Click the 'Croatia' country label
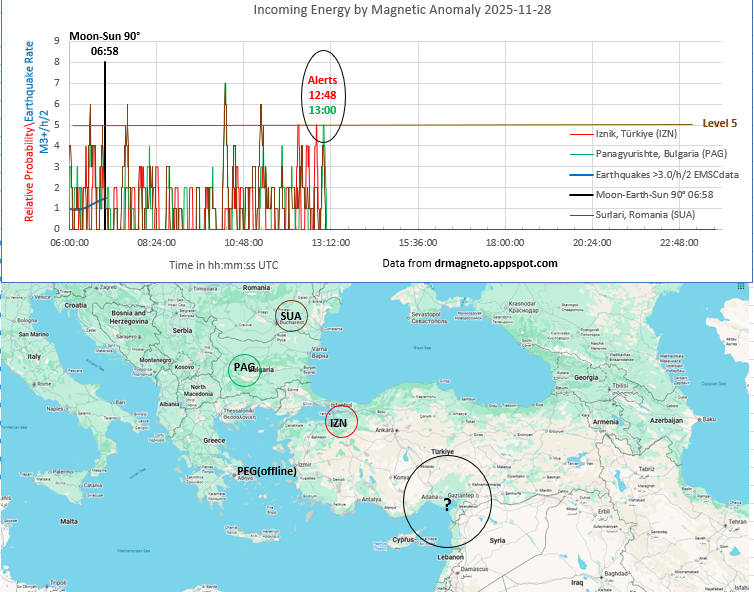The height and width of the screenshot is (592, 754). (x=75, y=305)
